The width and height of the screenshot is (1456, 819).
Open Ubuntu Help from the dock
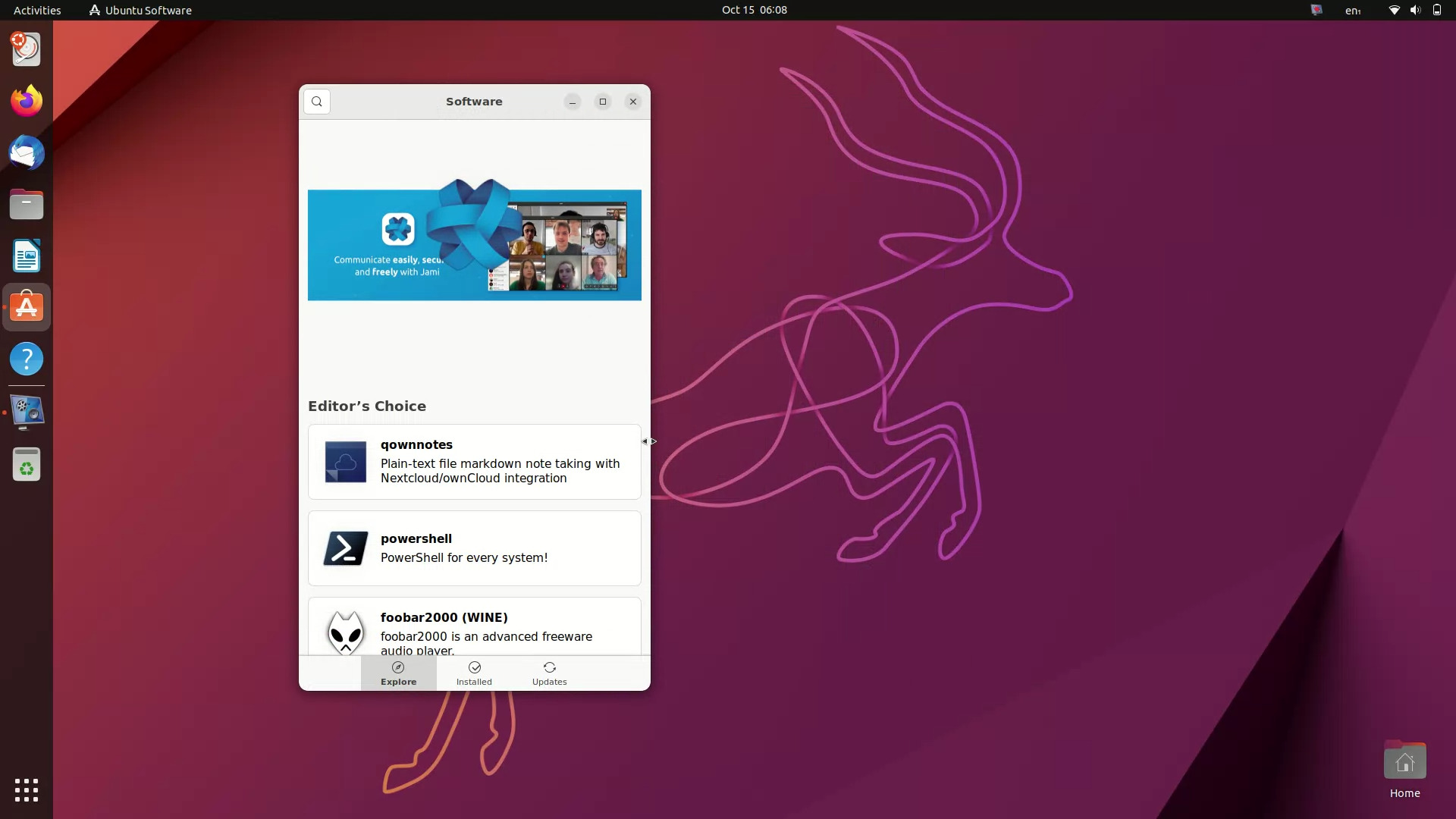pyautogui.click(x=26, y=359)
